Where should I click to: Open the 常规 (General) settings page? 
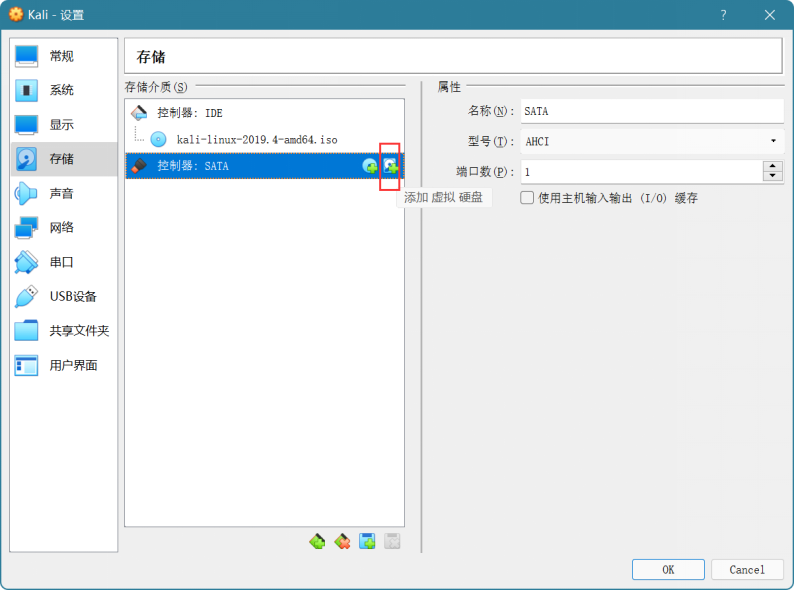tap(63, 56)
